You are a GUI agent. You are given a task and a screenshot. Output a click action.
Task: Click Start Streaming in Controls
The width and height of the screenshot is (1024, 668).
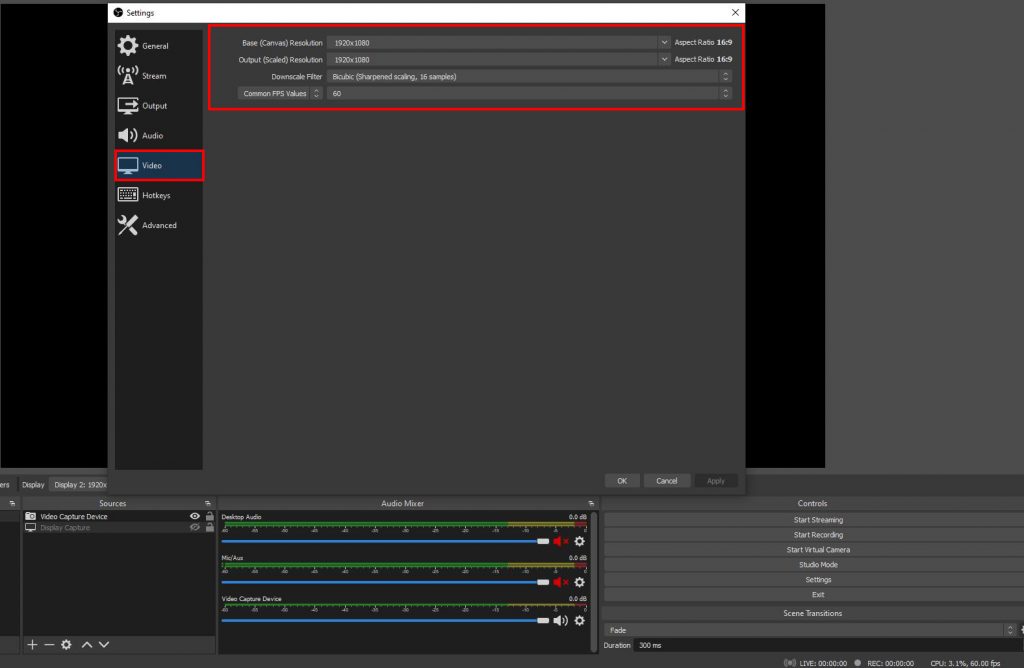pyautogui.click(x=818, y=520)
